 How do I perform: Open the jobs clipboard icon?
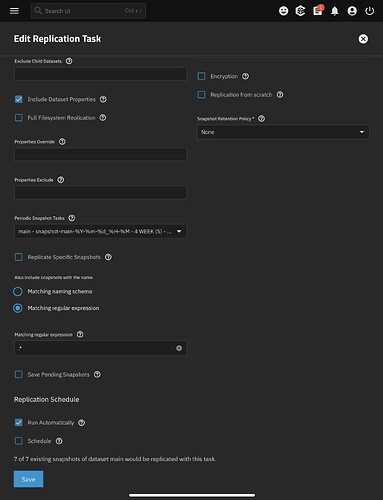pos(318,11)
